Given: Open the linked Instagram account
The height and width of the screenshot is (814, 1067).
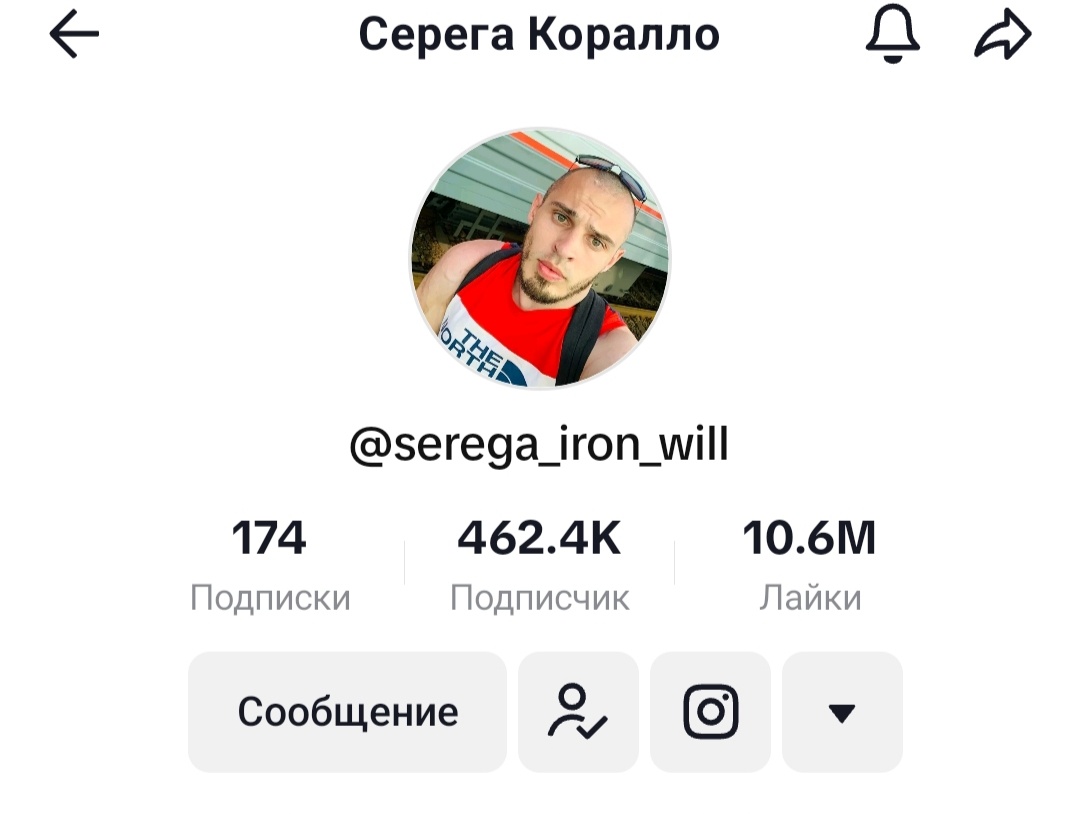Looking at the screenshot, I should [710, 712].
